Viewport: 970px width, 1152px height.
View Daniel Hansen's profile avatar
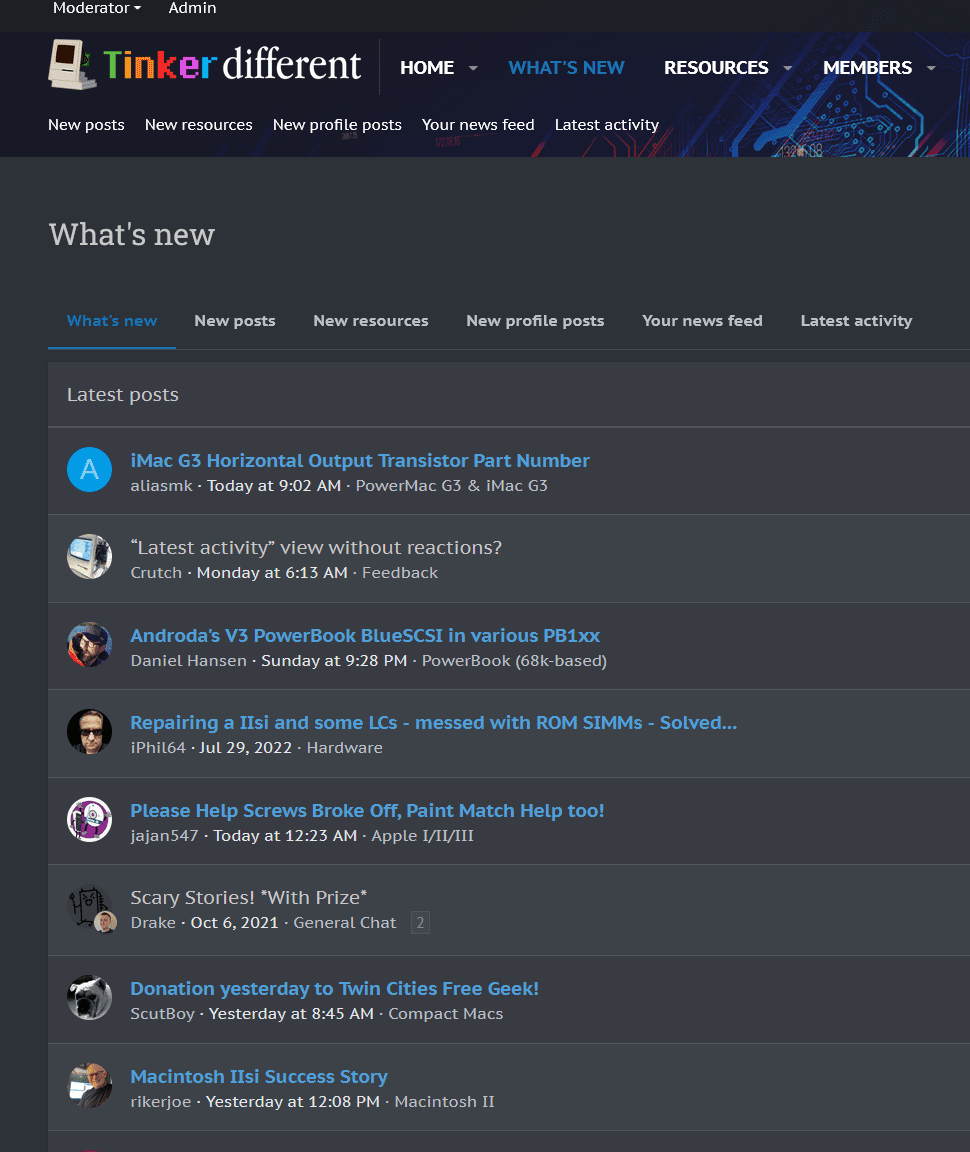[x=90, y=645]
